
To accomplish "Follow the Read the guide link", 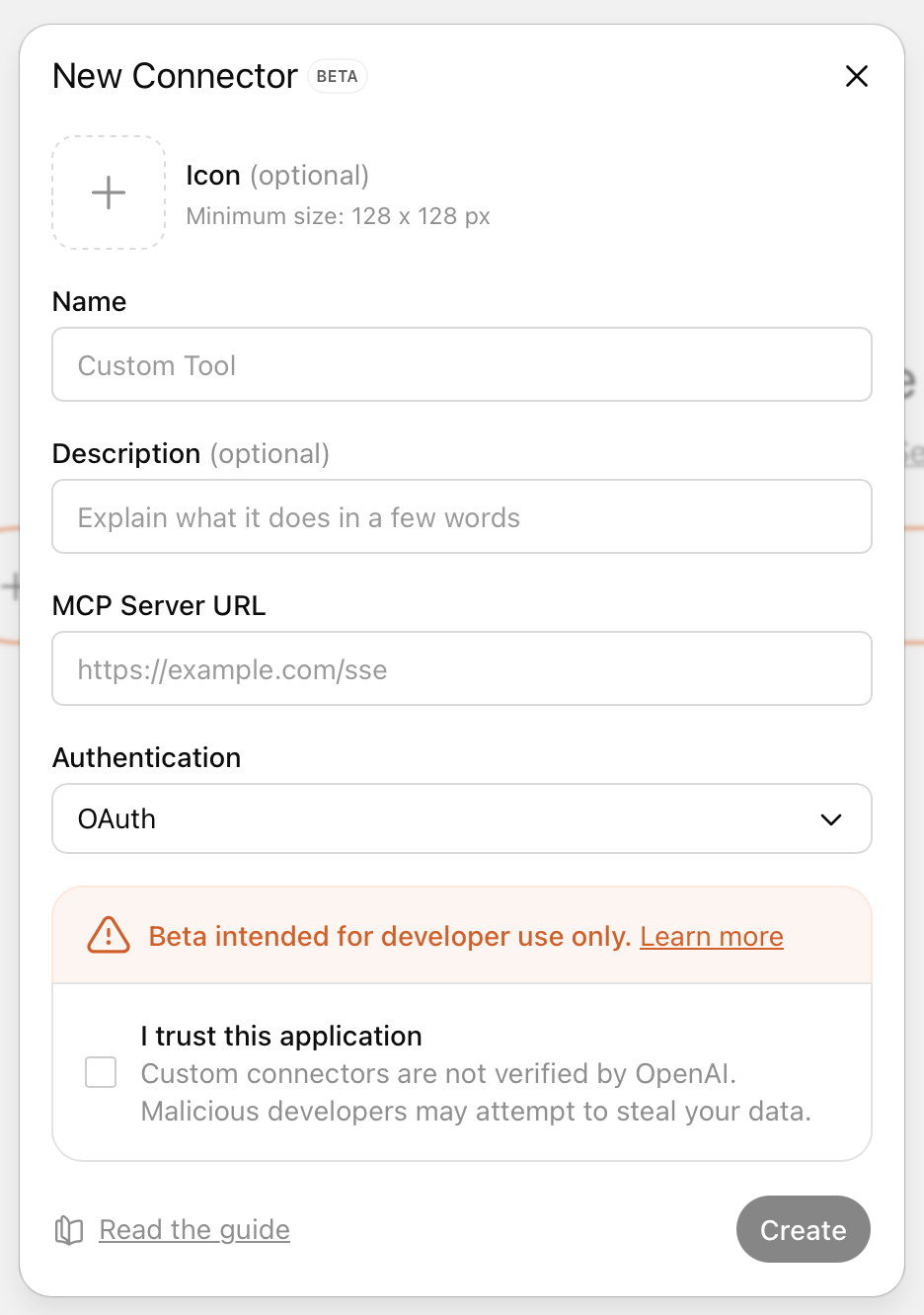I will tap(193, 1229).
